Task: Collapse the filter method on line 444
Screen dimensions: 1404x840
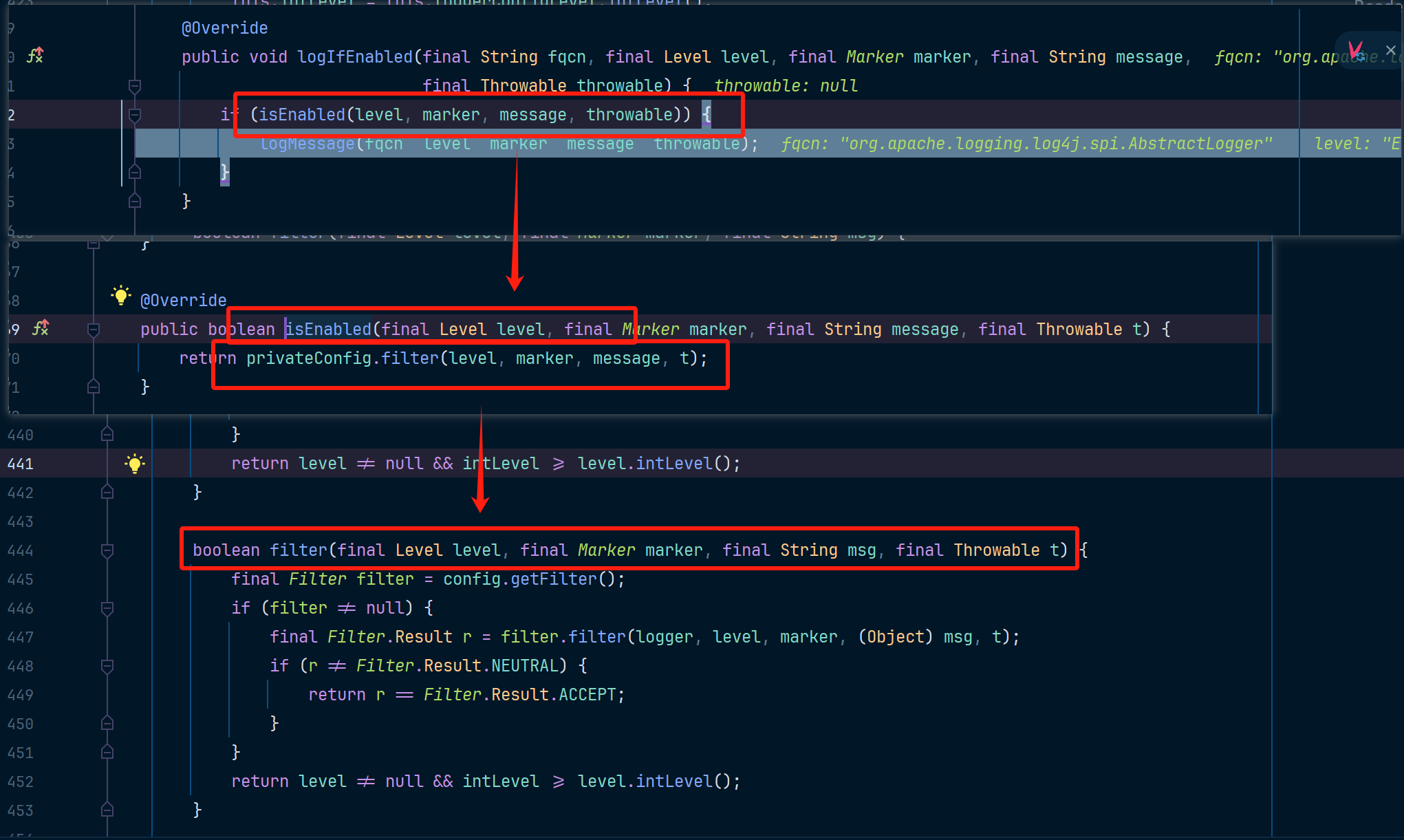Action: click(107, 550)
